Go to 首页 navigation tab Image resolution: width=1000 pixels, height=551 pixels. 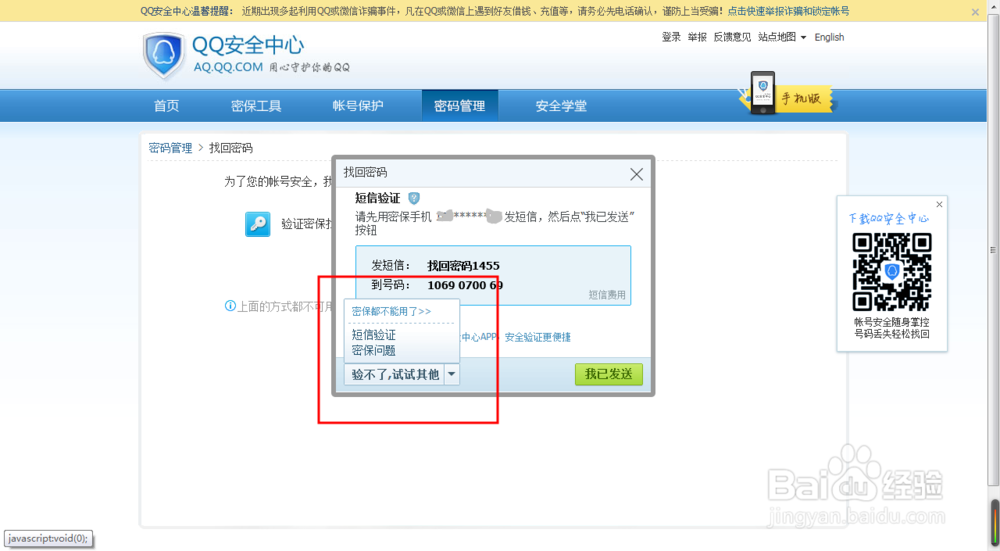point(166,106)
